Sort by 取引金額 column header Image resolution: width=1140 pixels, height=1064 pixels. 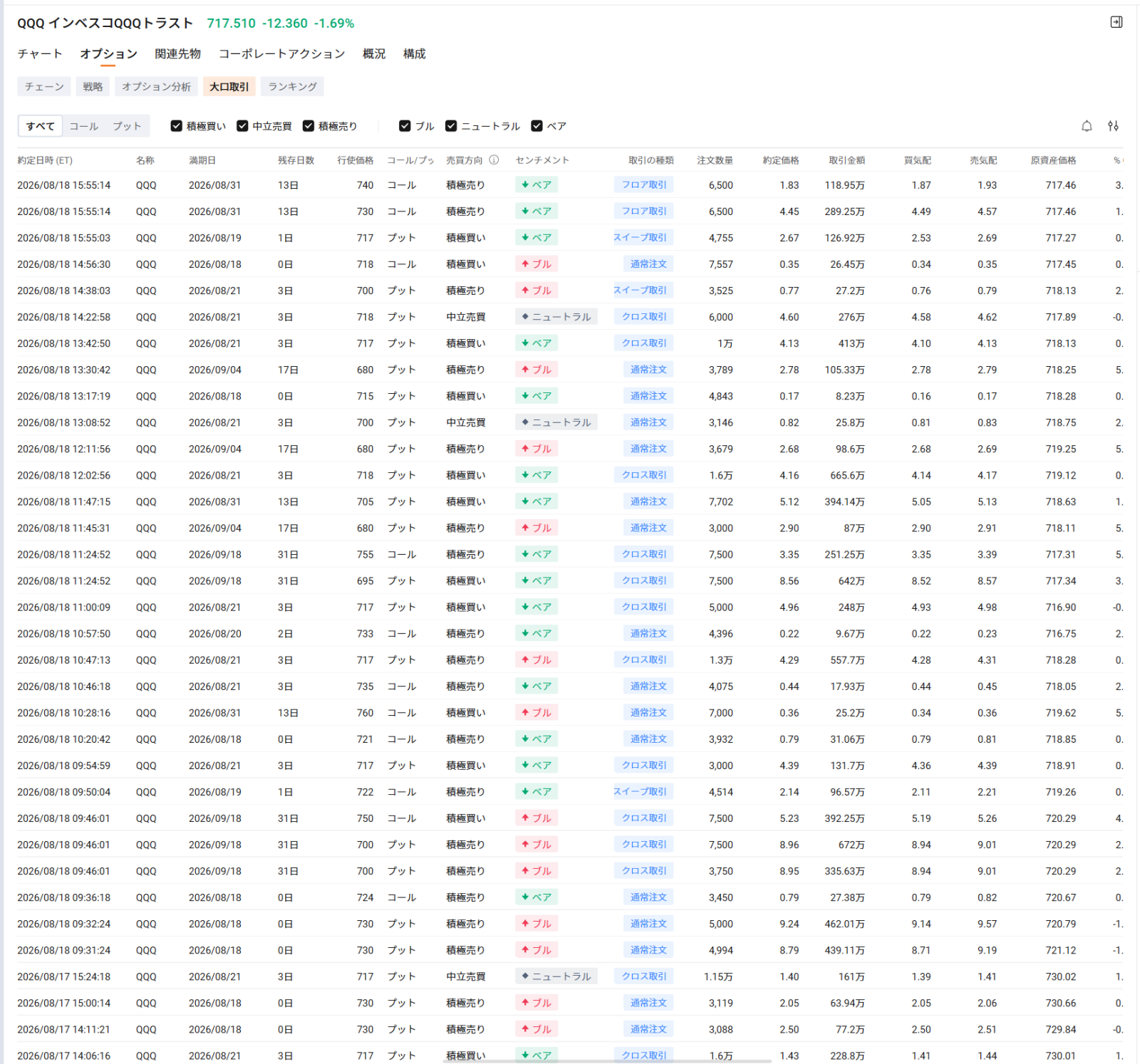click(x=846, y=160)
